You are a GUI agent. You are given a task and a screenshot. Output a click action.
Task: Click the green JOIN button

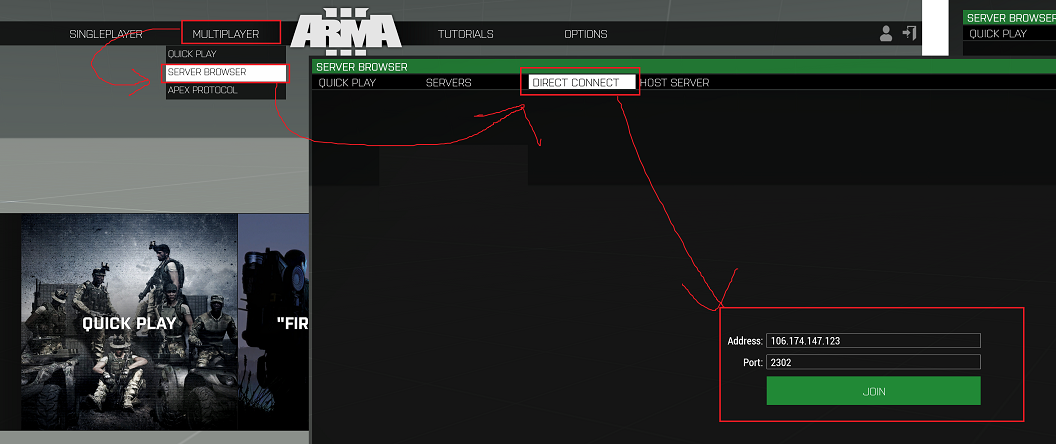point(873,391)
